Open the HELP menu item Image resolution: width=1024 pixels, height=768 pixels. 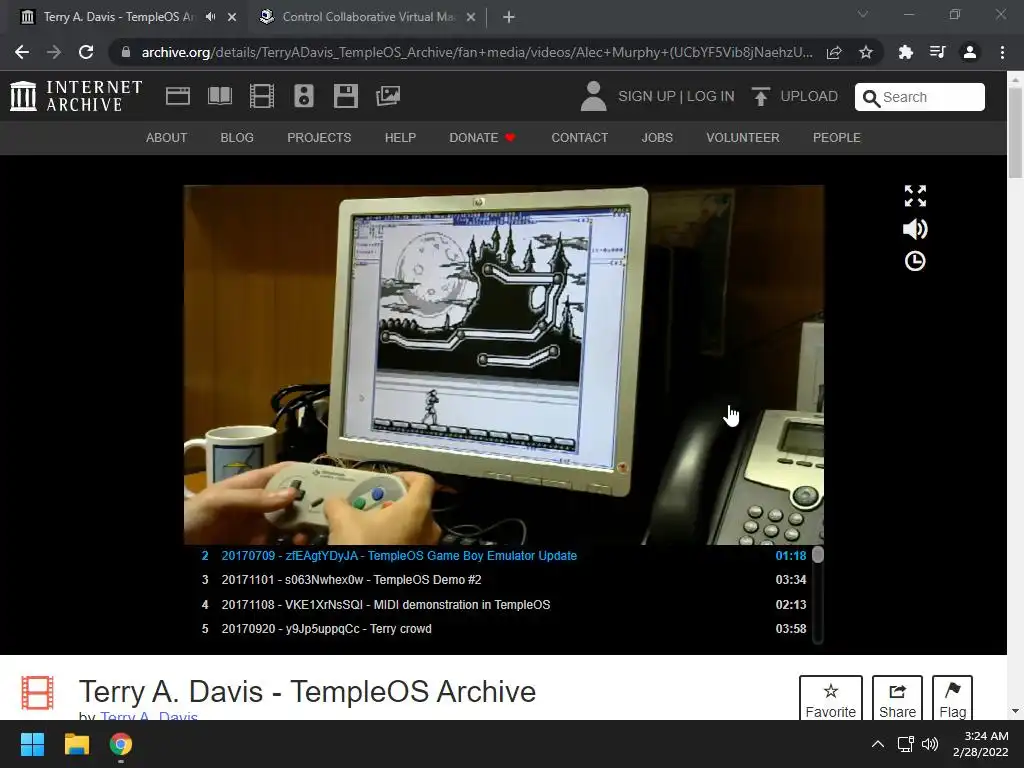[400, 138]
